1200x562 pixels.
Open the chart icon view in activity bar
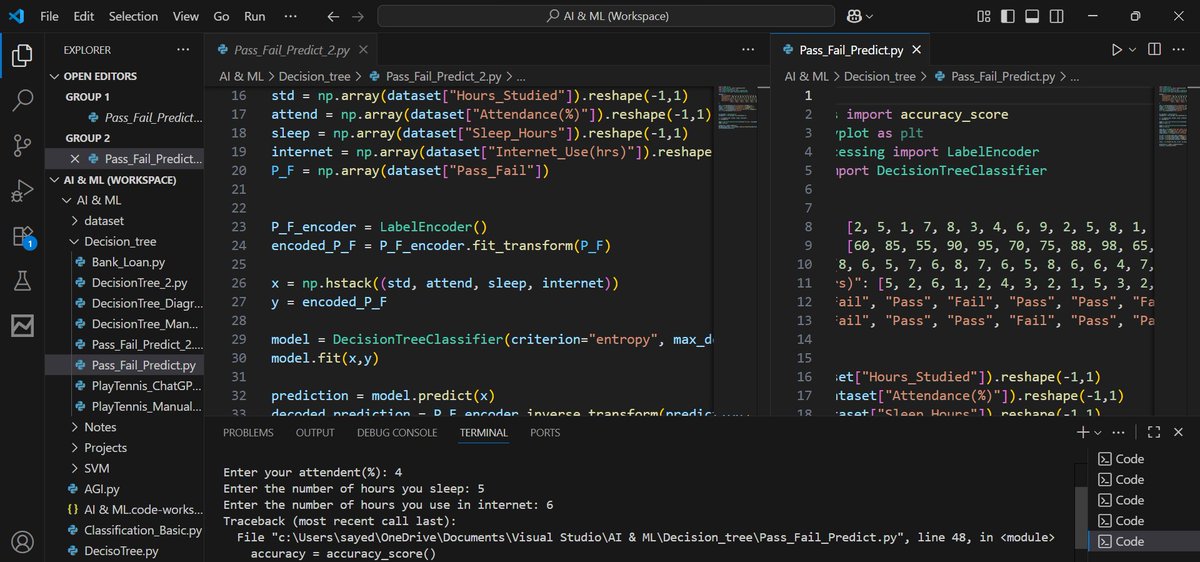point(22,325)
